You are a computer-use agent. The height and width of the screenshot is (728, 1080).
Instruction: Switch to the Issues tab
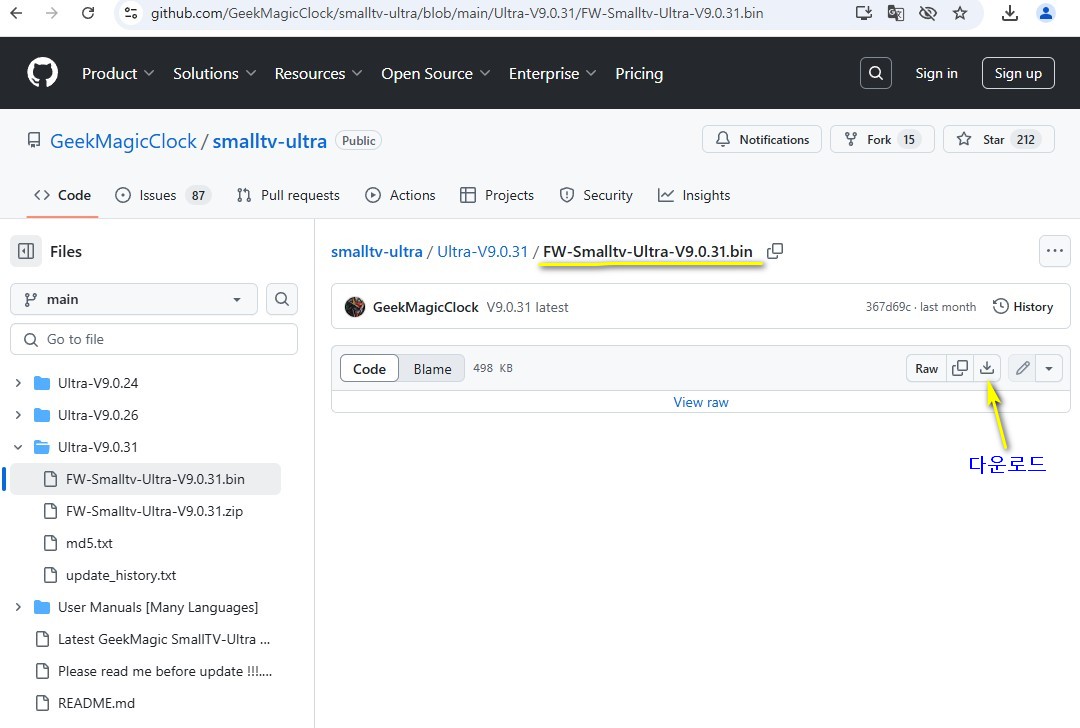click(163, 196)
